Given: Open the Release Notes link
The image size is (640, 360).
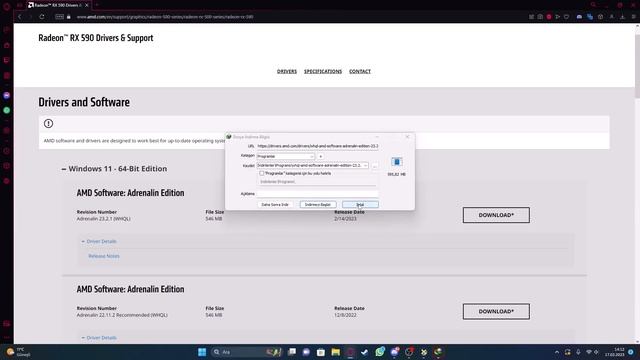Looking at the screenshot, I should [104, 256].
